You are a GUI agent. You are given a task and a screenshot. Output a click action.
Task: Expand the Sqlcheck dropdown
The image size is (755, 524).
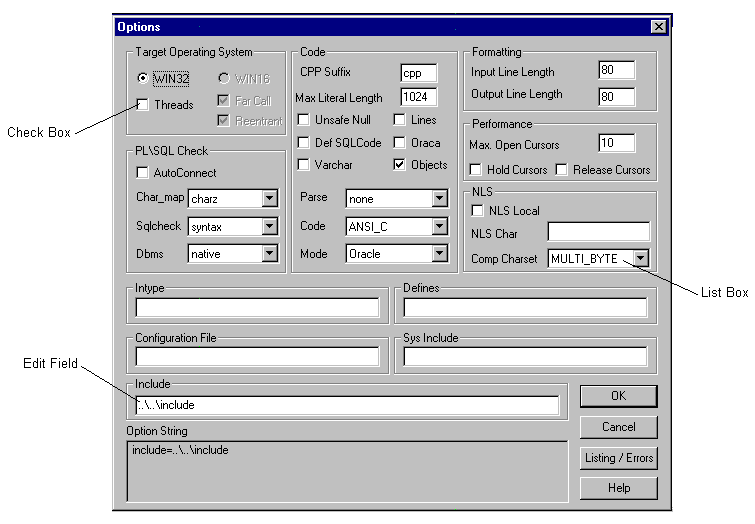(x=269, y=227)
